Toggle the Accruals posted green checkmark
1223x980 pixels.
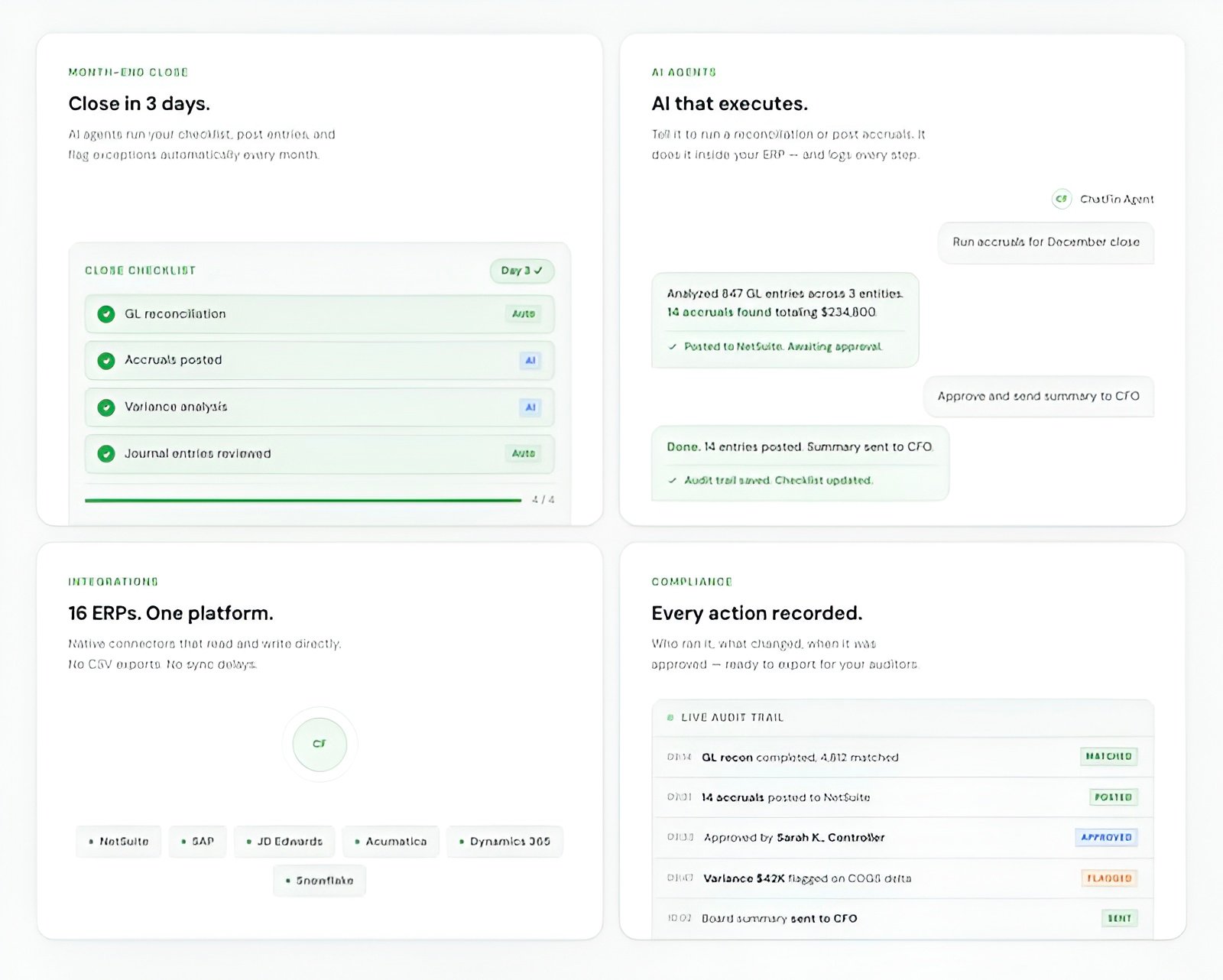click(x=106, y=361)
